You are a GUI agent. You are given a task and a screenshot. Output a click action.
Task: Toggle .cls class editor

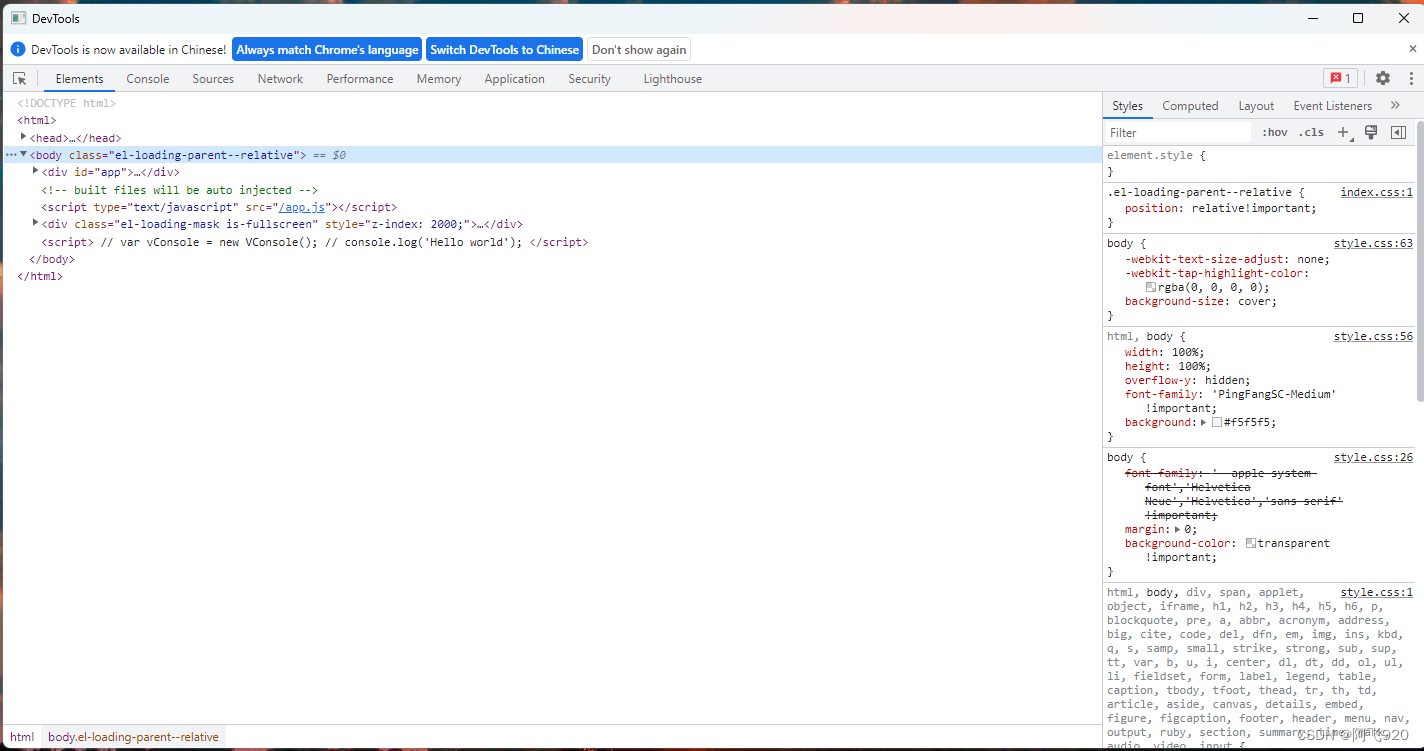tap(1311, 132)
